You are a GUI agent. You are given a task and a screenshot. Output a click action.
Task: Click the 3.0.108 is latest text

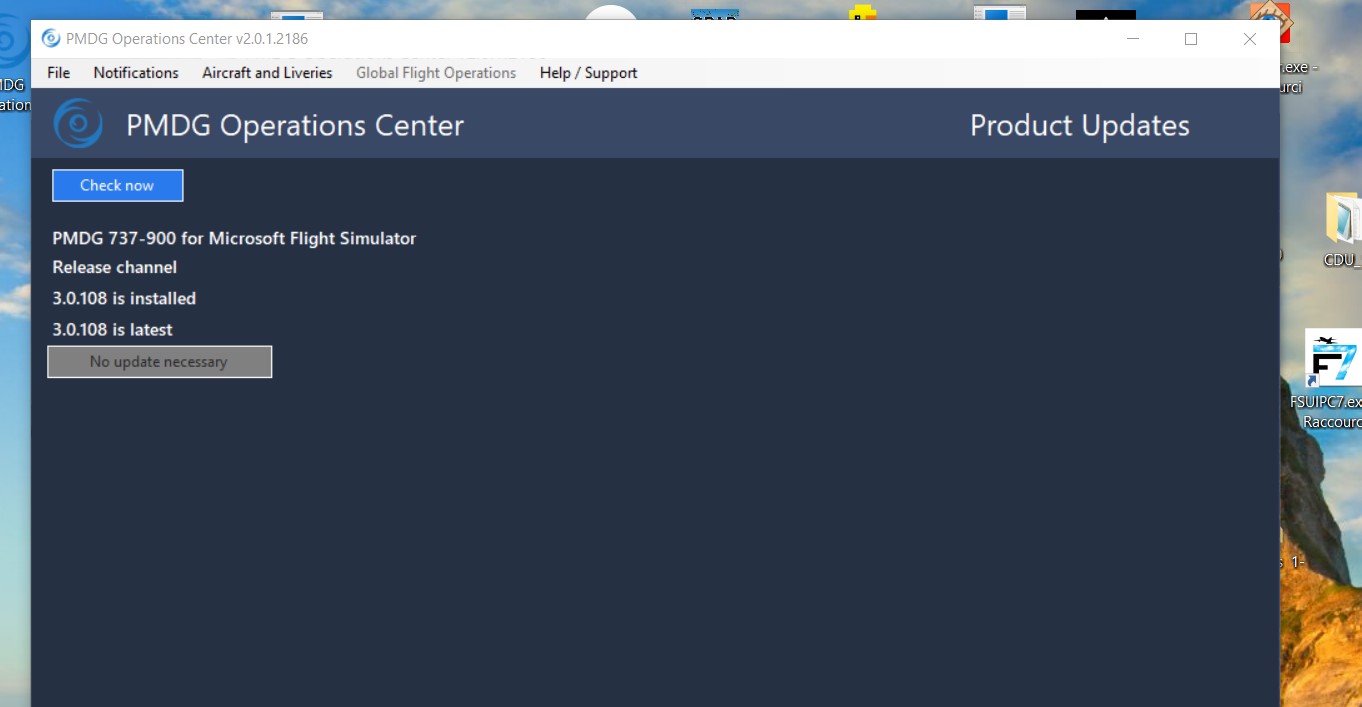(113, 329)
